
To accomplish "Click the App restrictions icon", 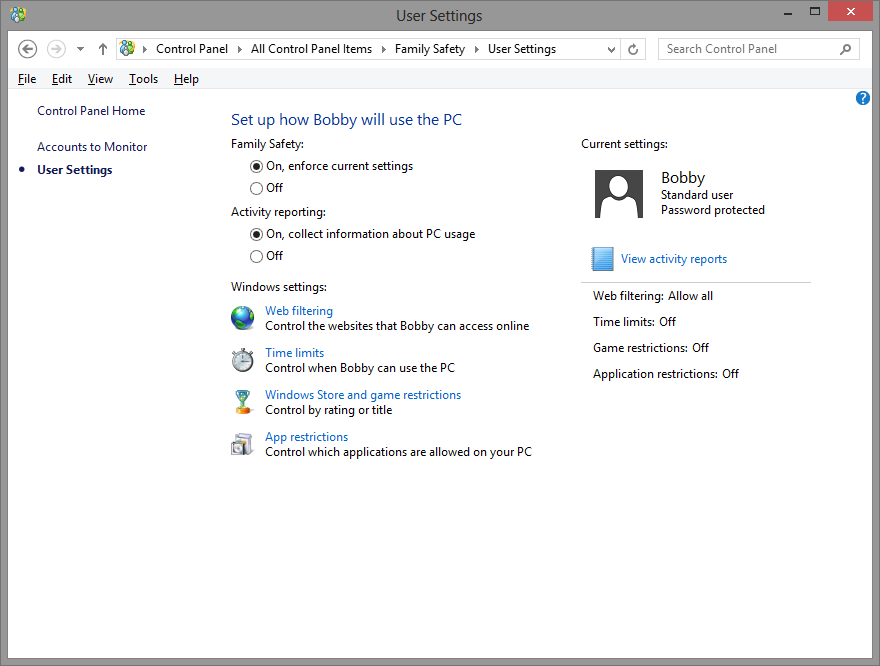I will [x=242, y=444].
